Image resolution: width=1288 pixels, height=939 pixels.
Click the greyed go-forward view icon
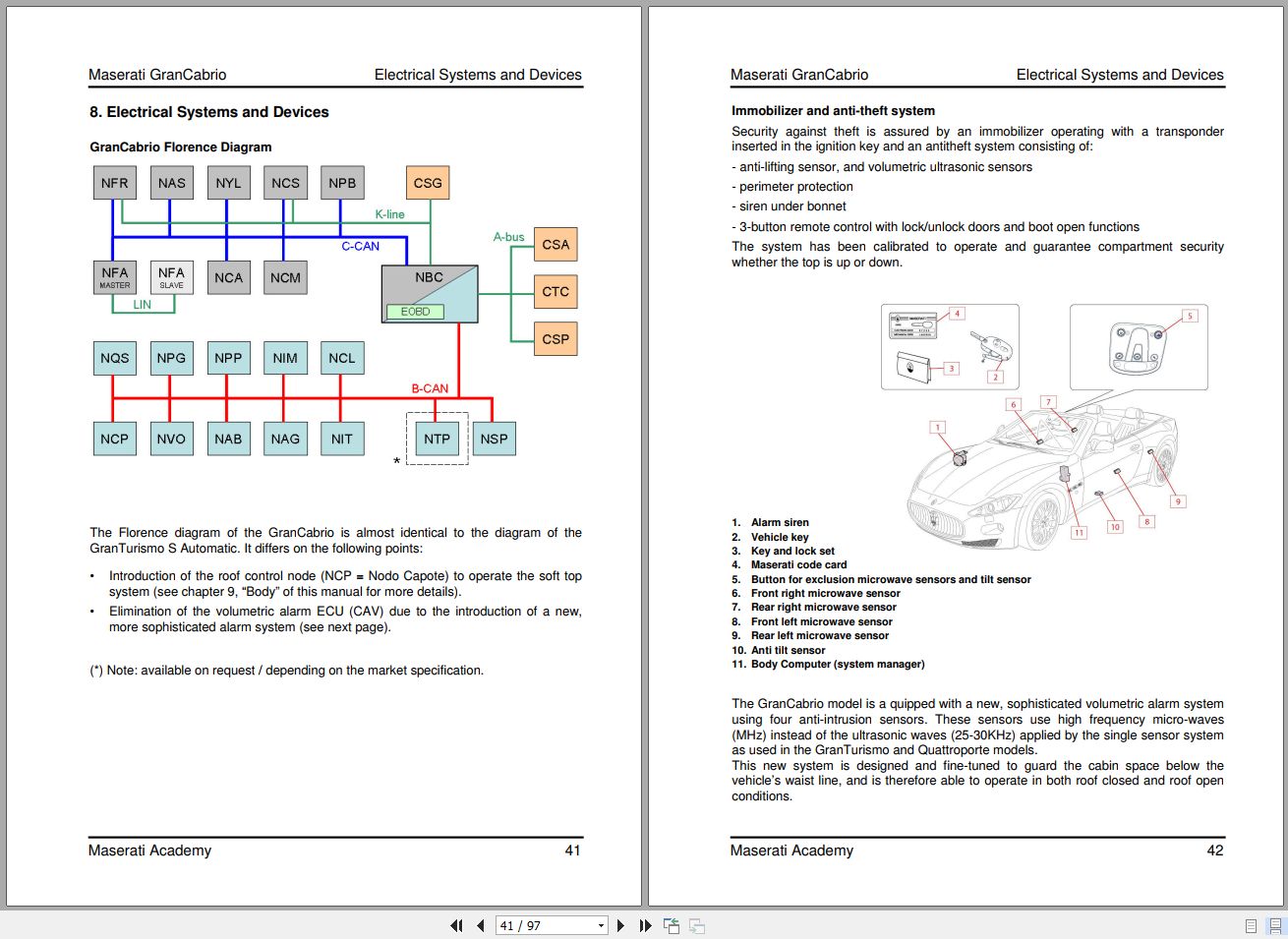pos(697,925)
